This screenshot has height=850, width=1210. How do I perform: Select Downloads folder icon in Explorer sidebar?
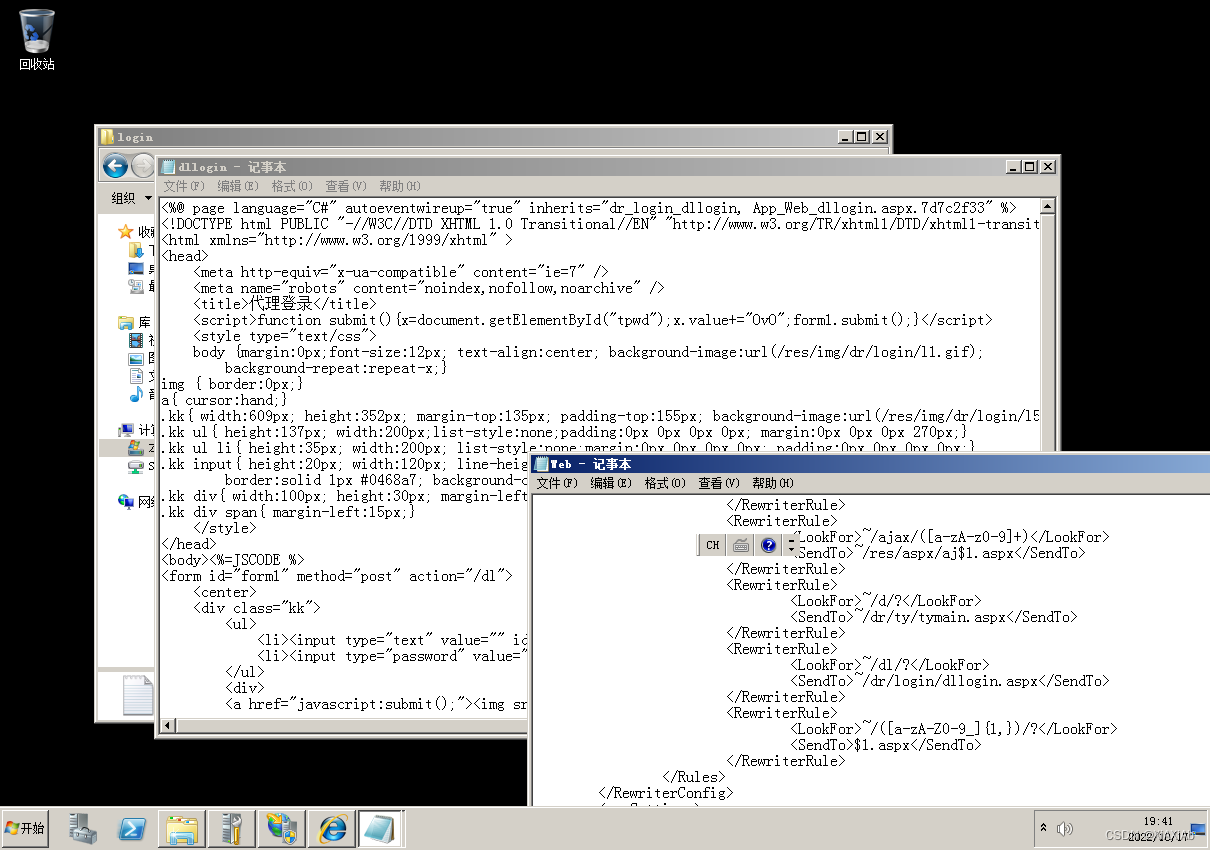136,250
